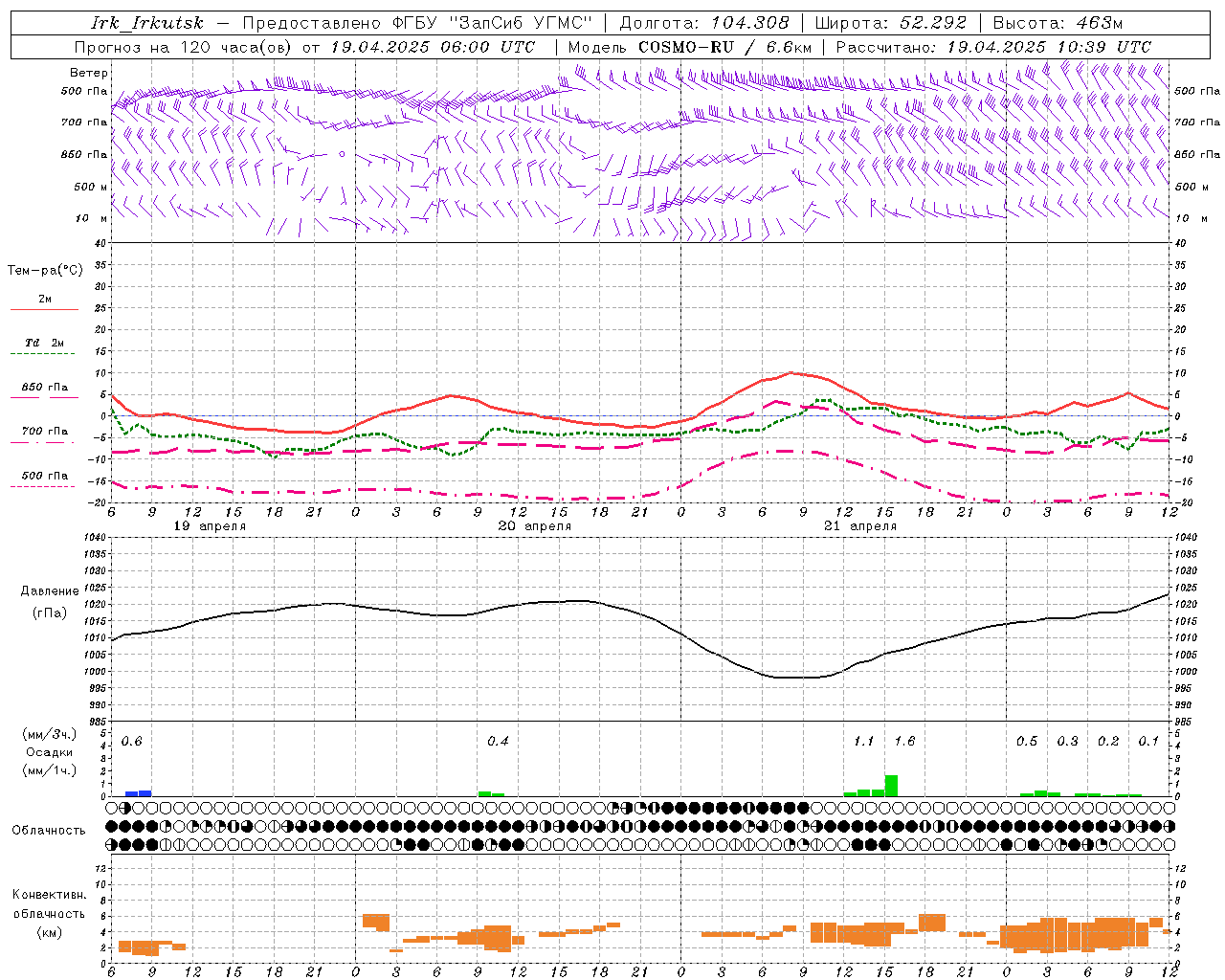This screenshot has width=1225, height=980.
Task: Click the 700 гПа temperature legend label
Action: [45, 432]
